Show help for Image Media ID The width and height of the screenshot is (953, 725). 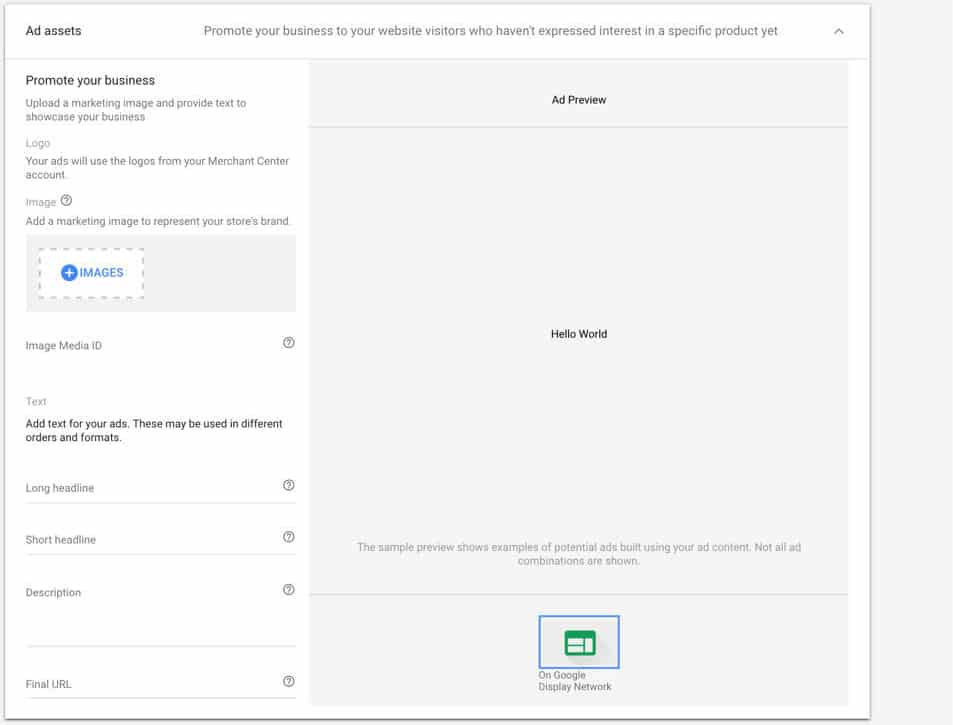tap(289, 343)
